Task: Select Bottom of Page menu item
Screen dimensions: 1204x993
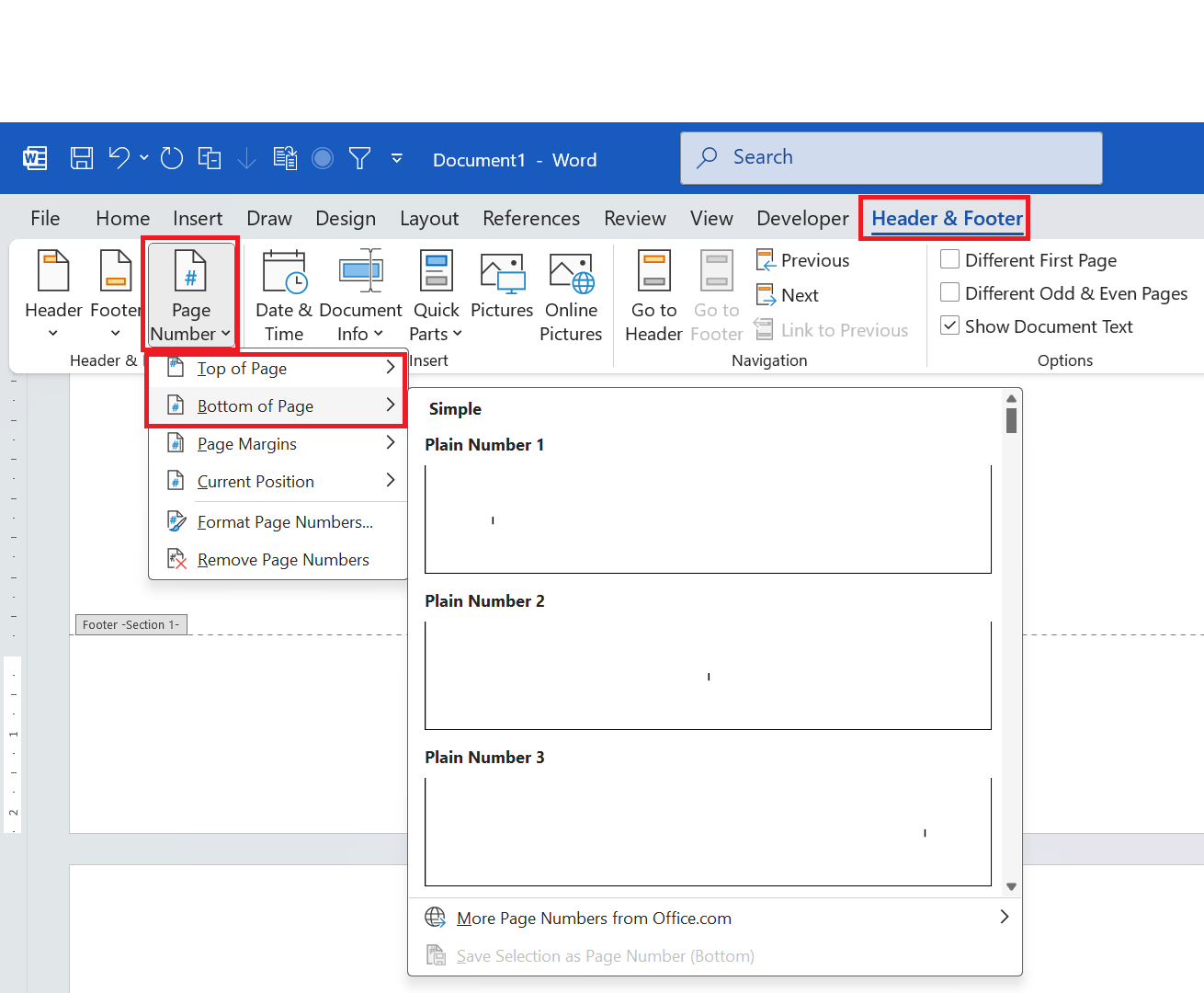Action: coord(278,405)
